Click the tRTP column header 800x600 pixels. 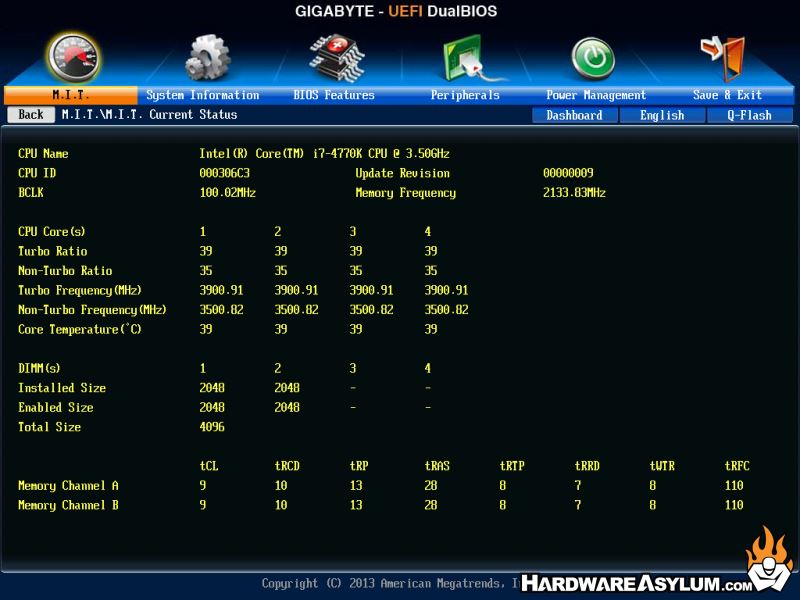(512, 466)
